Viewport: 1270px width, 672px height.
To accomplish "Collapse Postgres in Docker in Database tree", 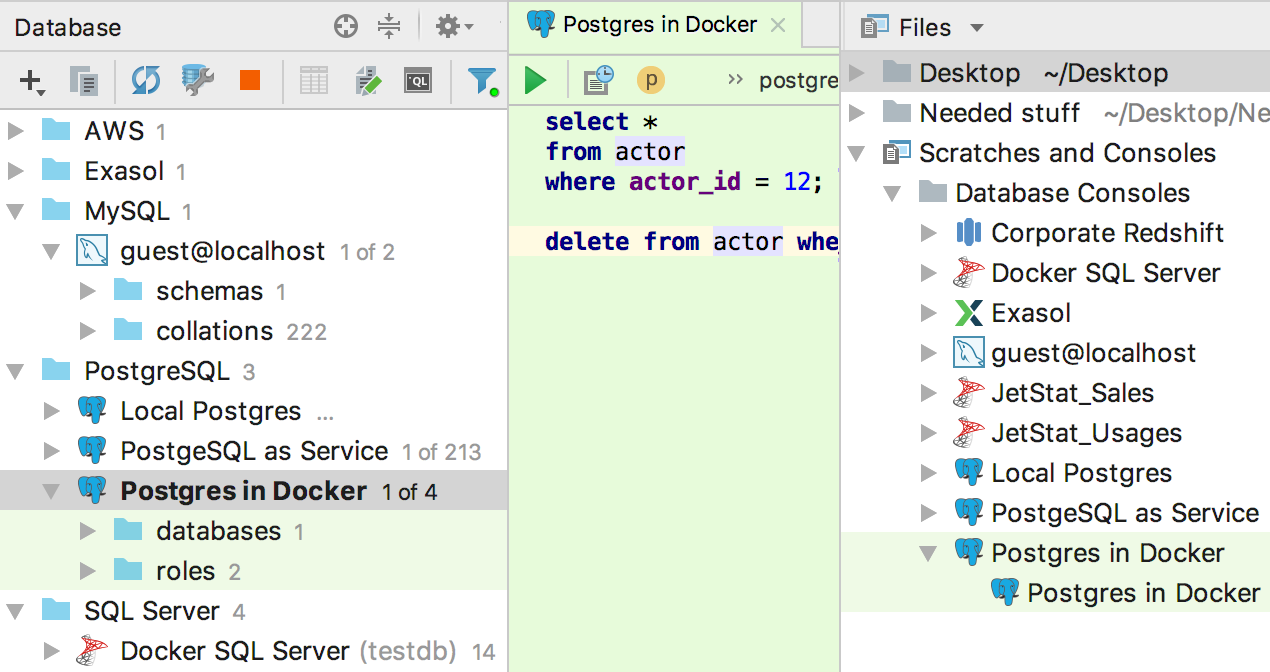I will (x=51, y=491).
